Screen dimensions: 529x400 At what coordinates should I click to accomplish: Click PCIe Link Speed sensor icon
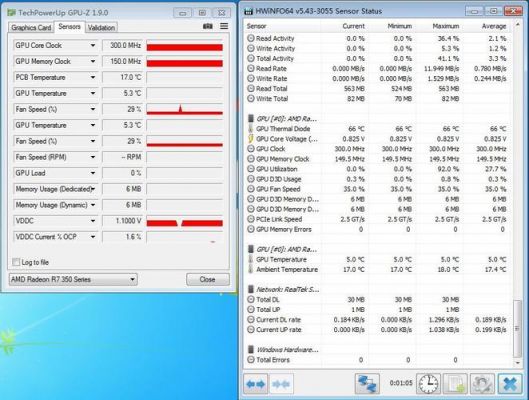[251, 219]
